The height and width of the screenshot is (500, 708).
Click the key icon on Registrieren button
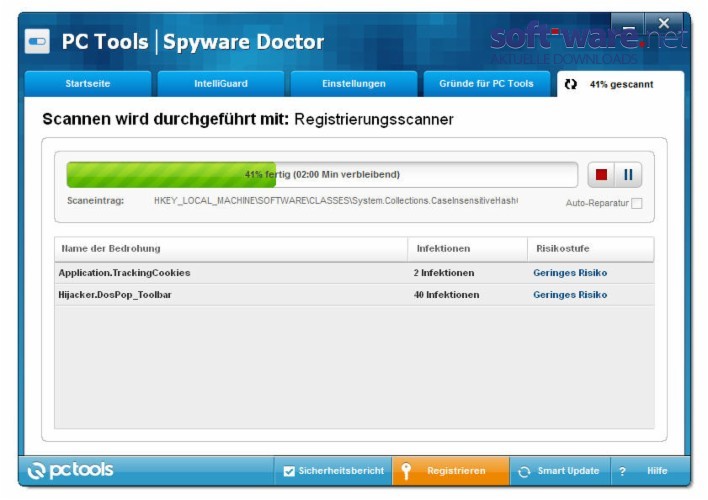[405, 471]
